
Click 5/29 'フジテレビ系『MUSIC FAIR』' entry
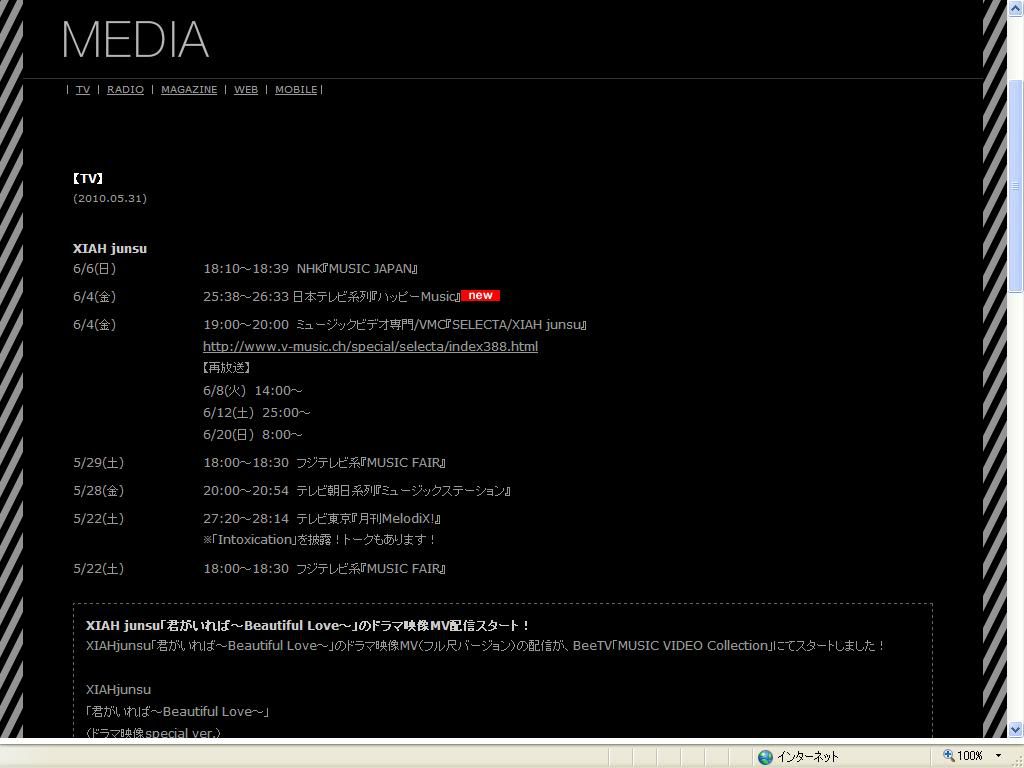[325, 463]
